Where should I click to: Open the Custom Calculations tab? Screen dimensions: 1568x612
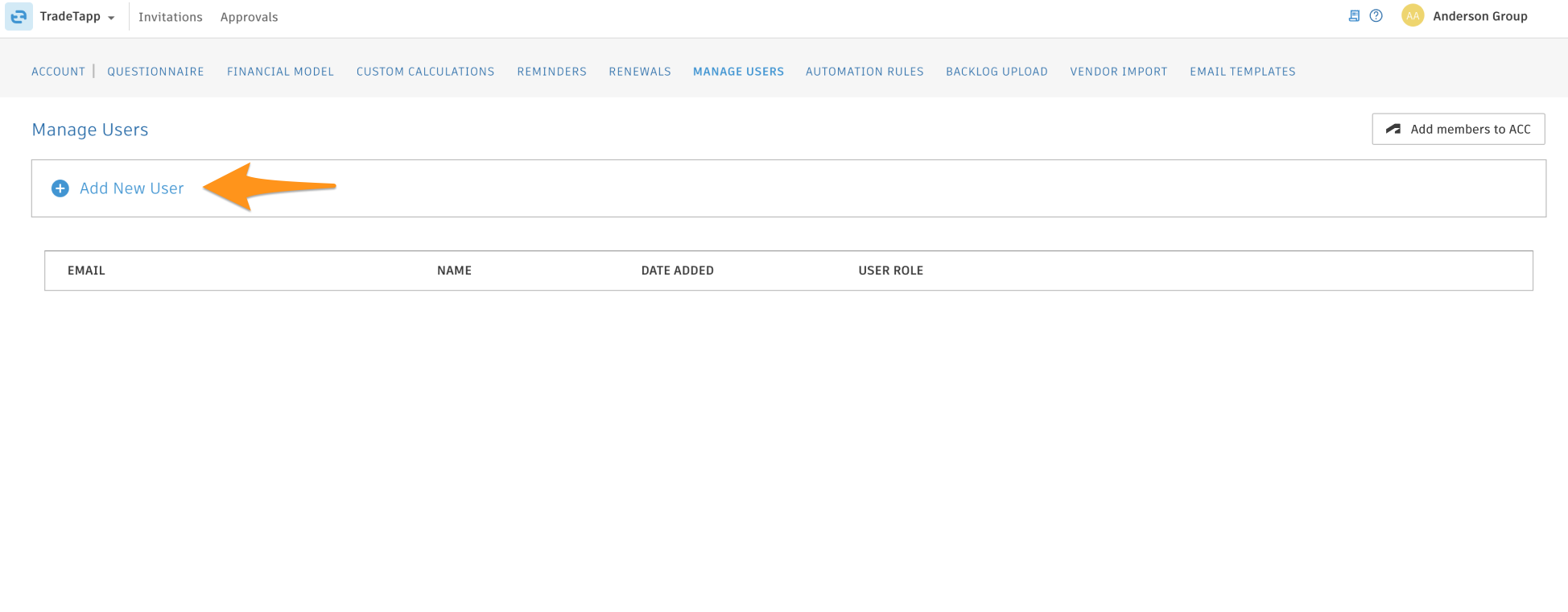[425, 72]
